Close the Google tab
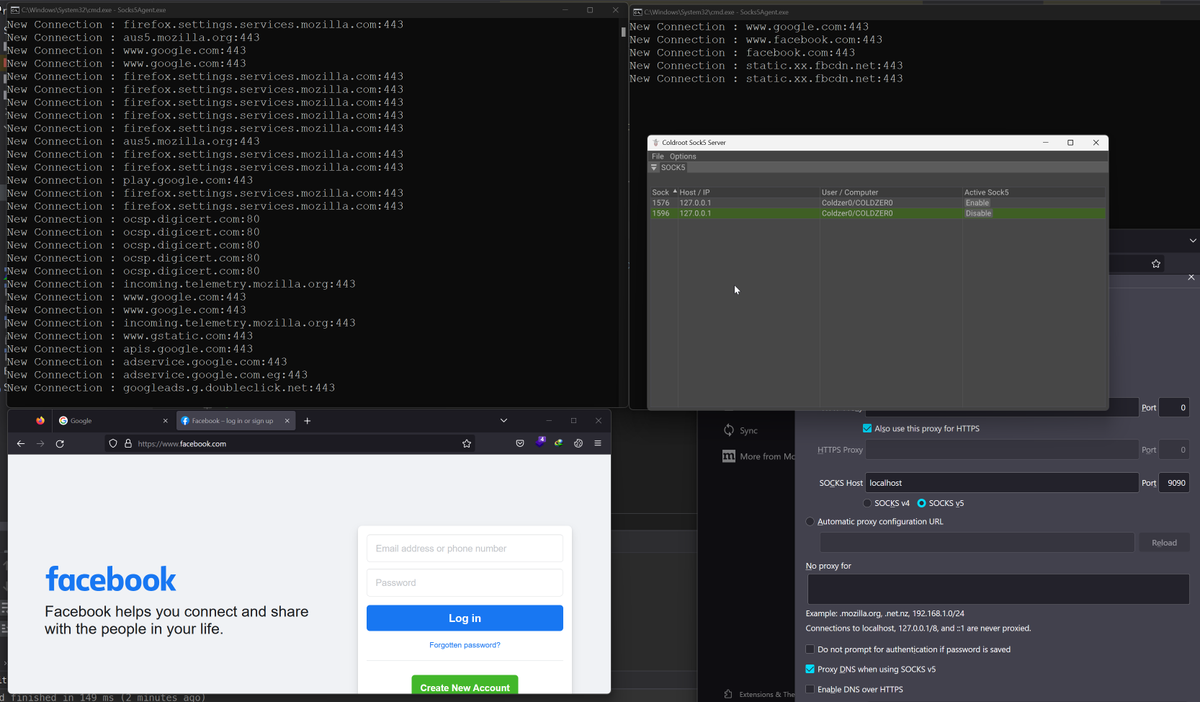1200x702 pixels. [x=165, y=421]
